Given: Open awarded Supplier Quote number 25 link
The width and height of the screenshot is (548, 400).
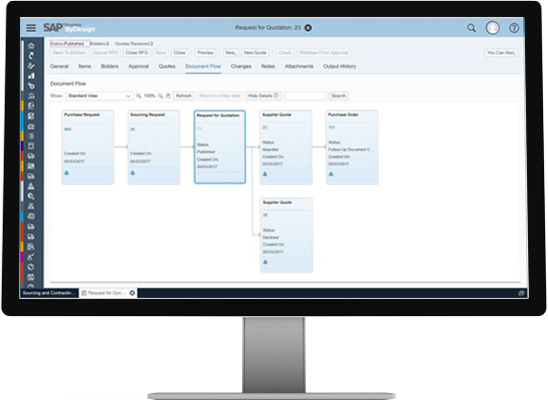Looking at the screenshot, I should (x=265, y=128).
